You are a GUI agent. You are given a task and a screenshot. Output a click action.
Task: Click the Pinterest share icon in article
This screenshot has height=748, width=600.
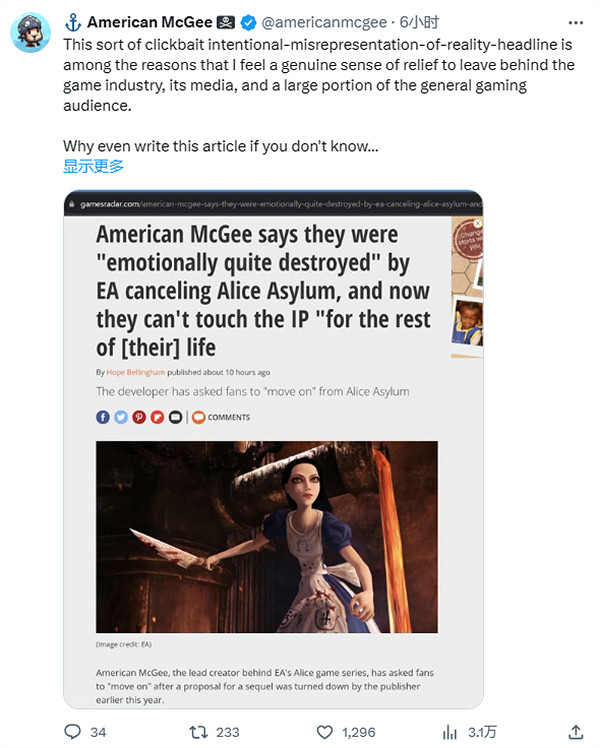pyautogui.click(x=139, y=417)
